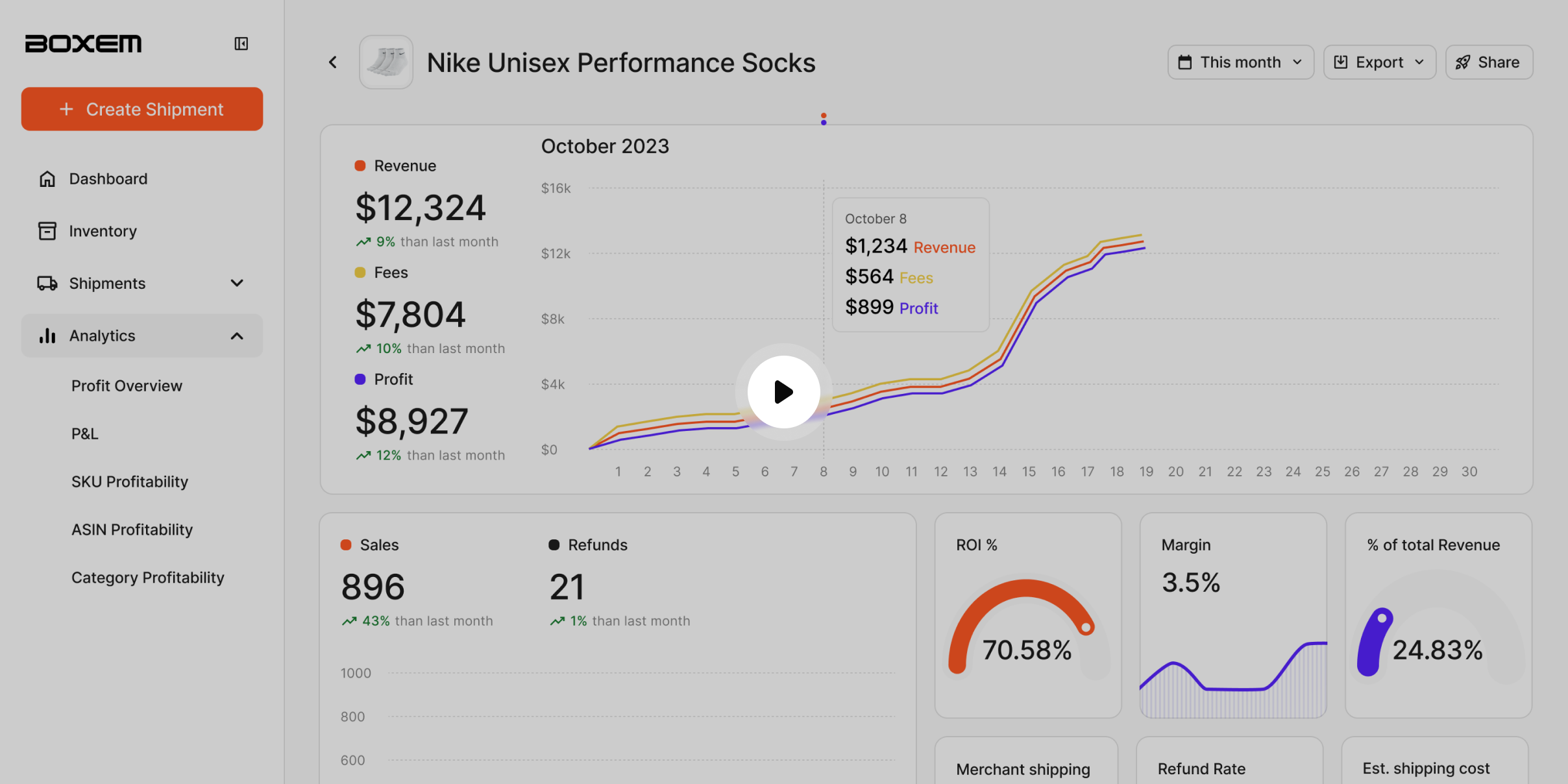Click the $12,324 revenue value
Viewport: 1568px width, 784px height.
pyautogui.click(x=421, y=208)
